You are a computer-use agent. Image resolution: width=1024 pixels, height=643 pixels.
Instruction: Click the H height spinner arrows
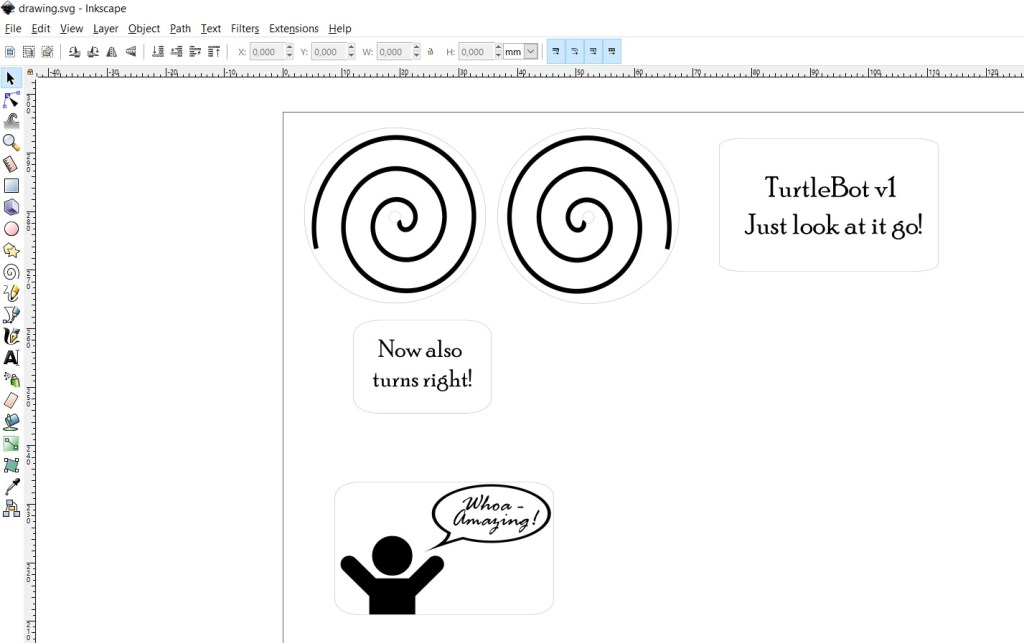pos(496,51)
